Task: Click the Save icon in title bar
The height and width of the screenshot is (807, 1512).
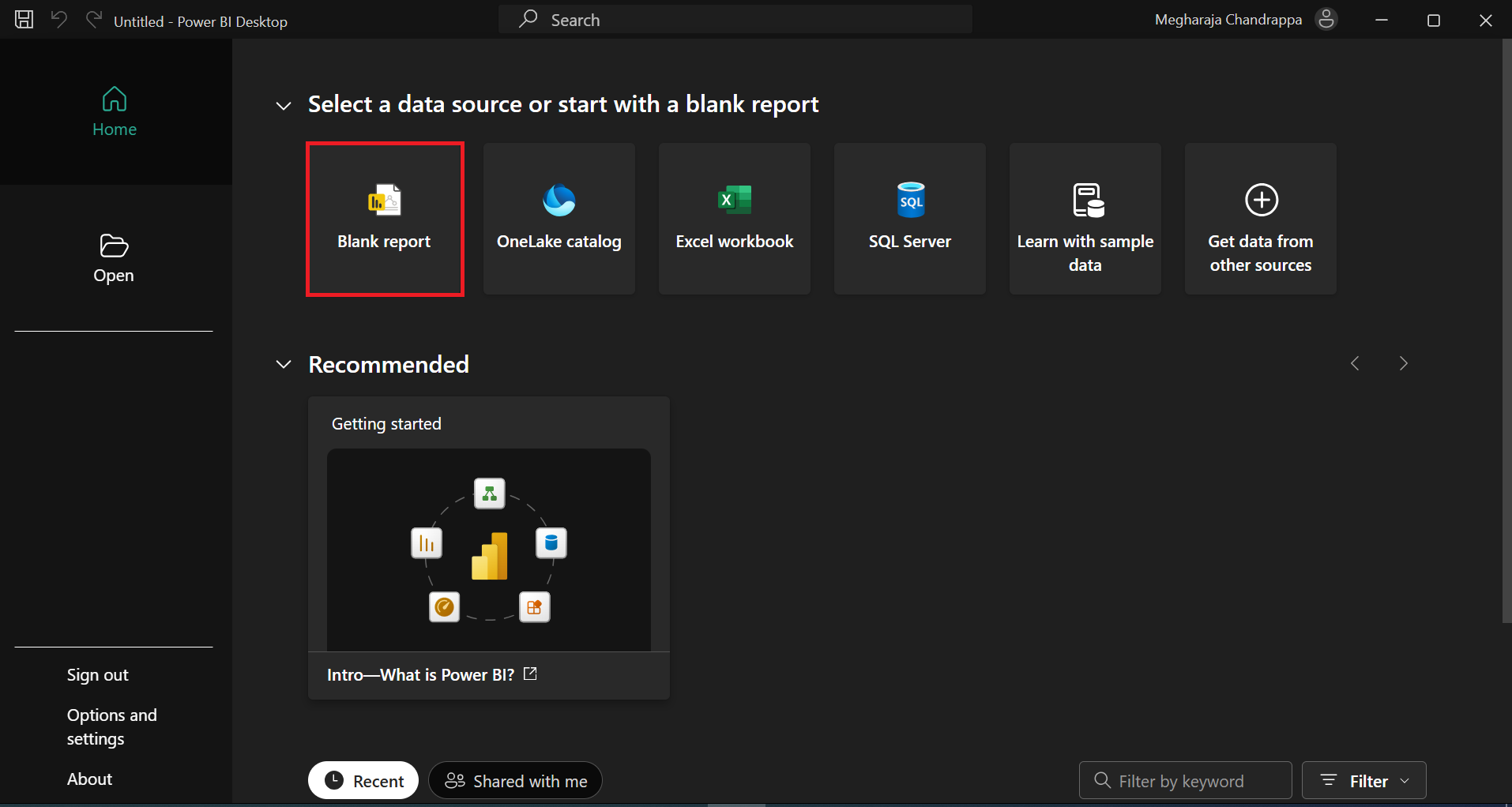Action: coord(24,20)
